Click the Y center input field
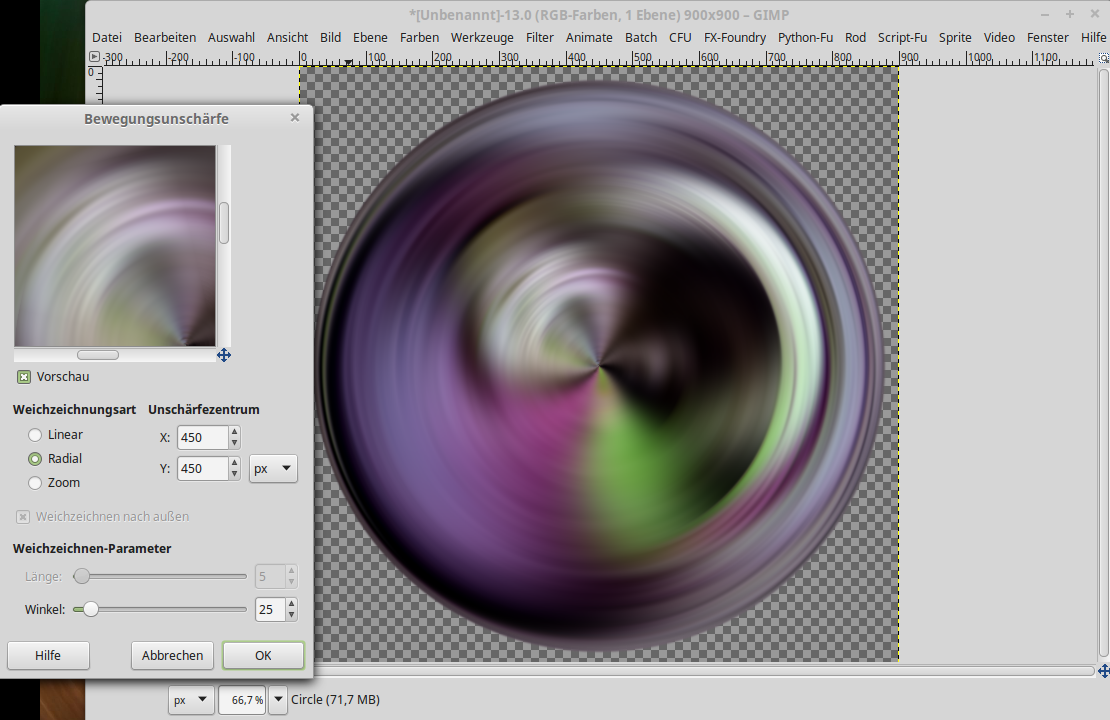The width and height of the screenshot is (1110, 720). pos(202,469)
